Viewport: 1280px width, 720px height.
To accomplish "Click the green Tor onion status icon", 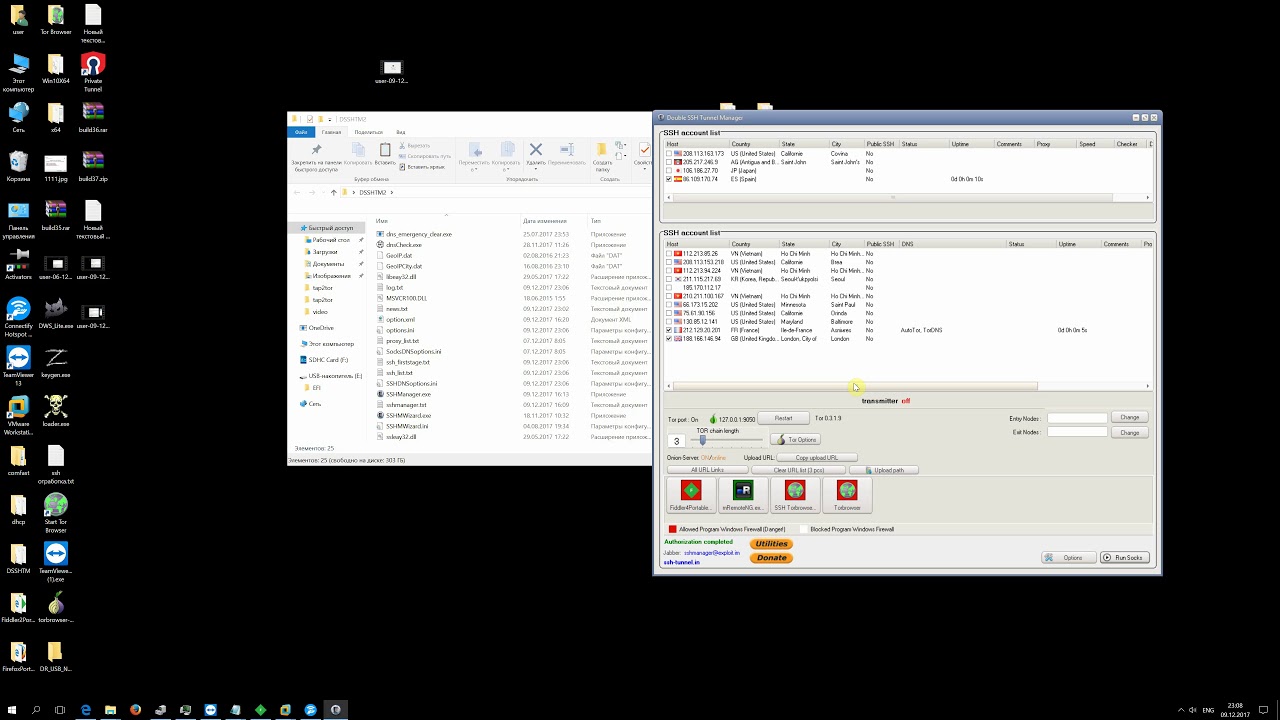I will click(713, 419).
